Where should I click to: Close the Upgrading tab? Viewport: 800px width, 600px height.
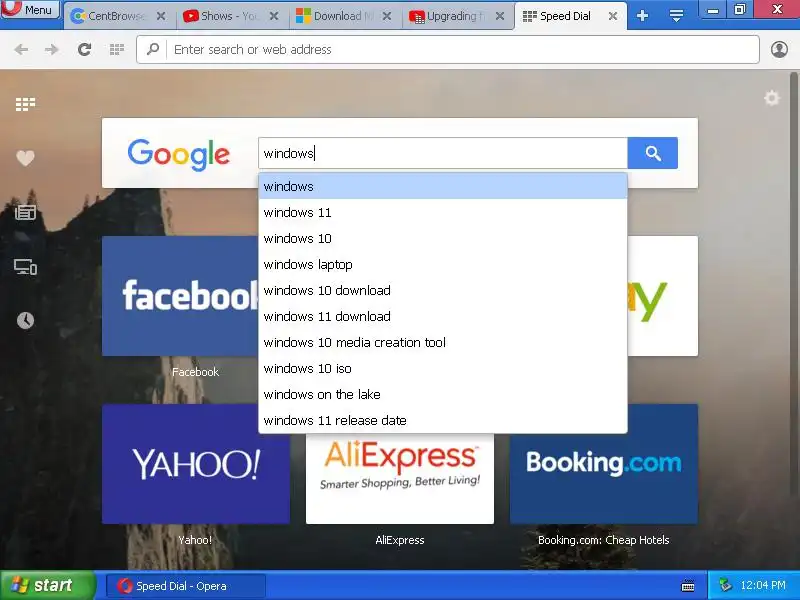[x=500, y=16]
